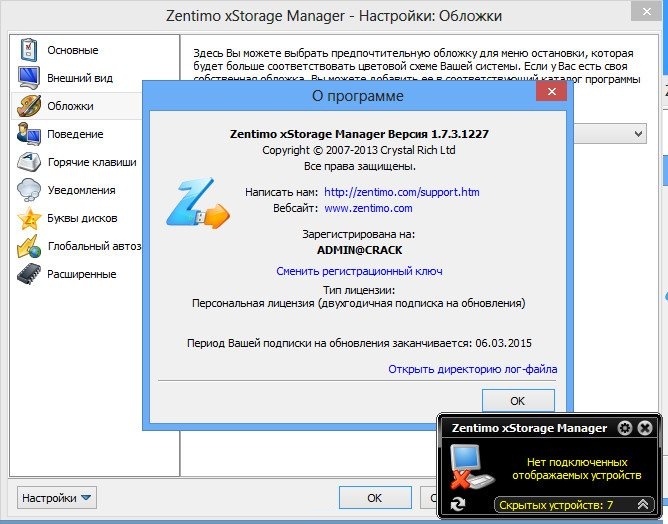Click the Внешний вид monitor icon
The image size is (668, 524).
point(28,77)
